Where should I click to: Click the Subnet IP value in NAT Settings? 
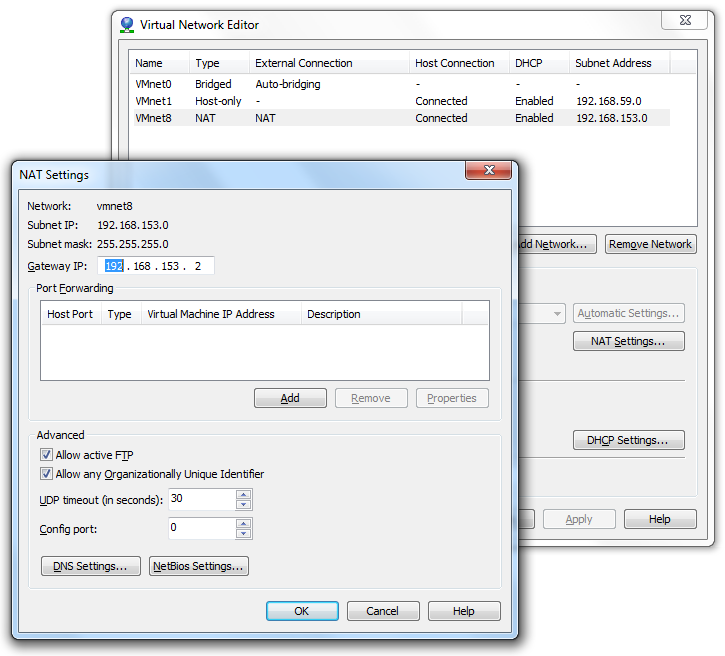point(133,225)
